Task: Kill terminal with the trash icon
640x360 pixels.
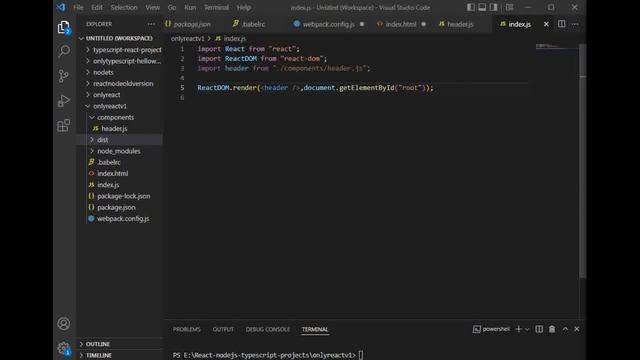Action: pos(552,329)
